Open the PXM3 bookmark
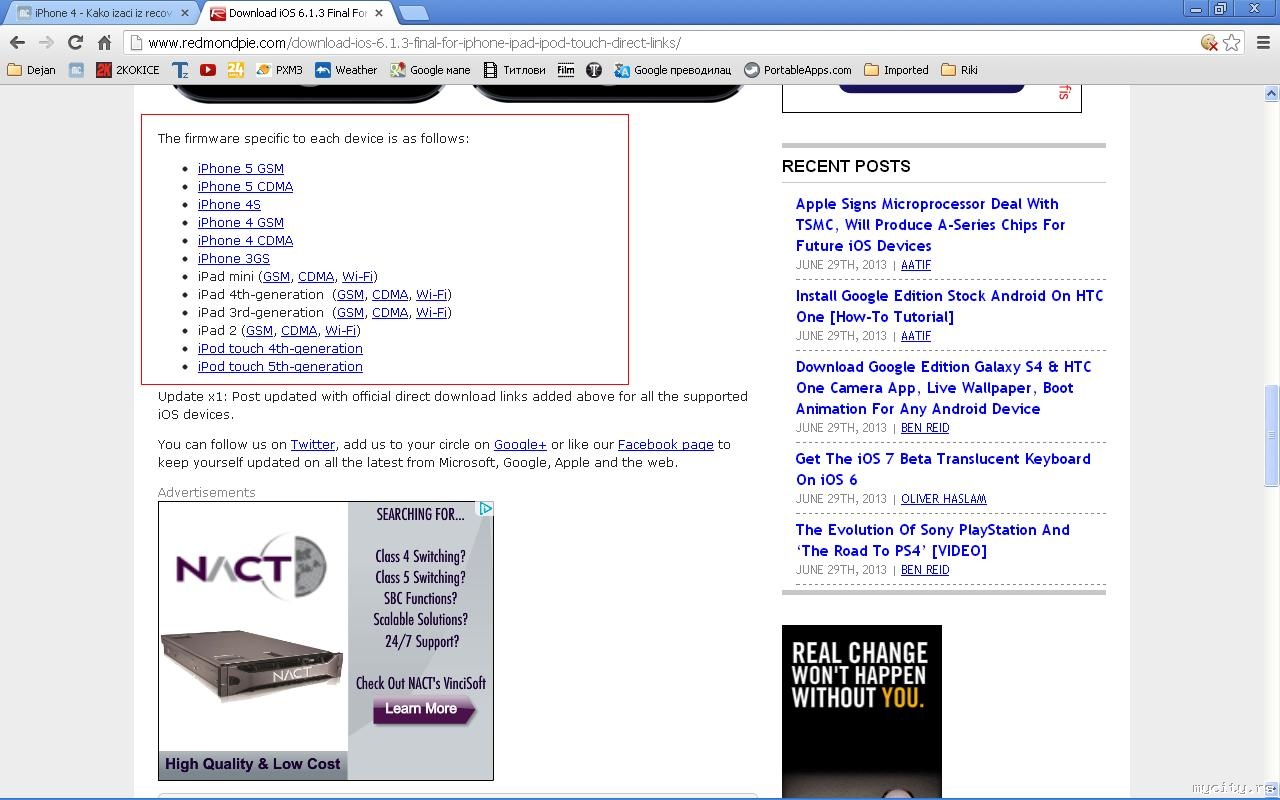Screen dimensions: 1280x800 279,70
